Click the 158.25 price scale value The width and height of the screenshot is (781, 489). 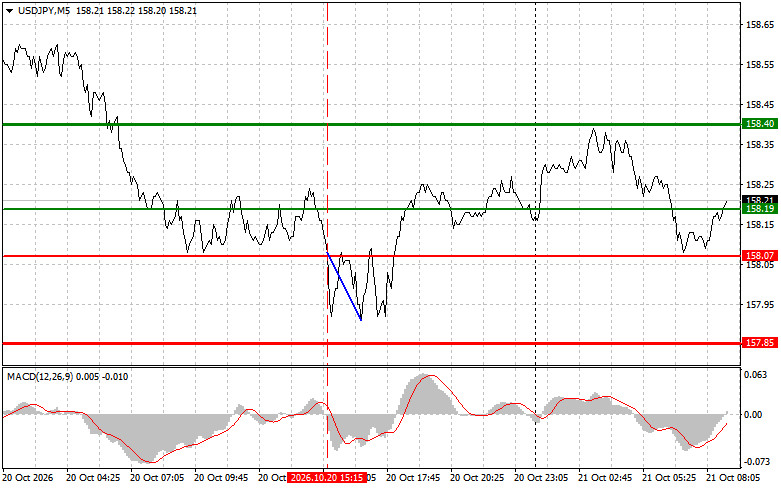pos(760,184)
